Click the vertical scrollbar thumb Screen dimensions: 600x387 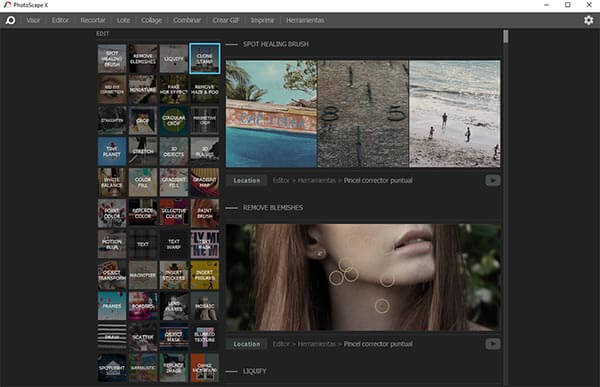pos(506,37)
